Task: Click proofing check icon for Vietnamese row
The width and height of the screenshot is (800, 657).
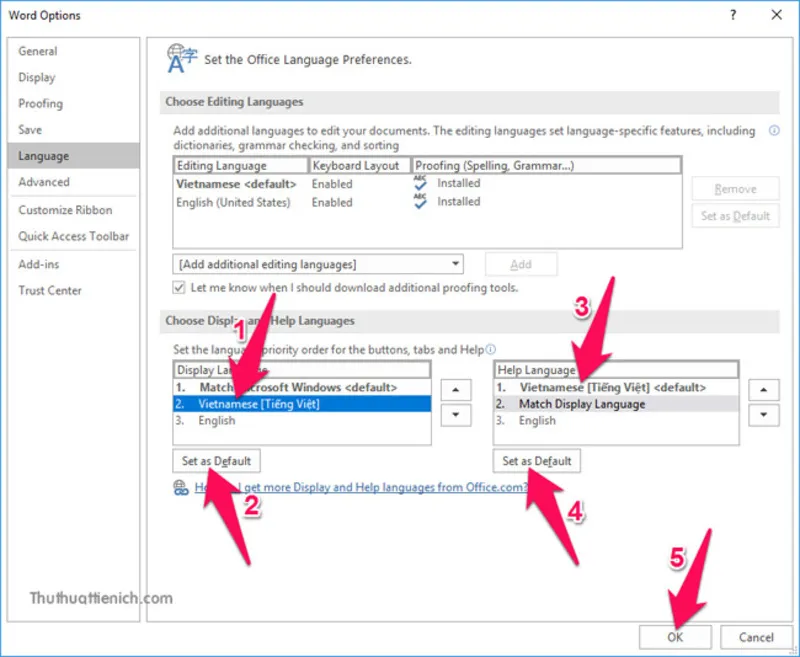Action: pos(420,183)
